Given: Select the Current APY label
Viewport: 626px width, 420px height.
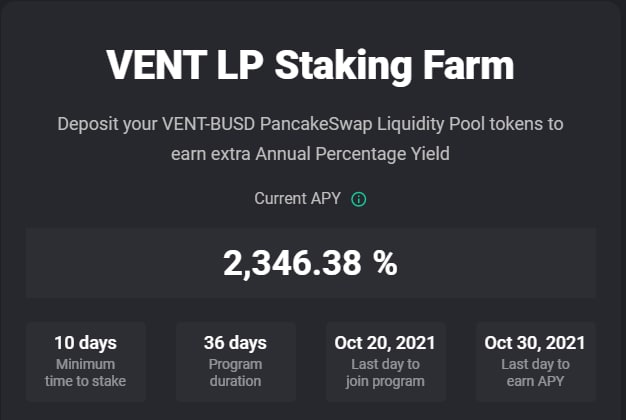Looking at the screenshot, I should (x=299, y=199).
